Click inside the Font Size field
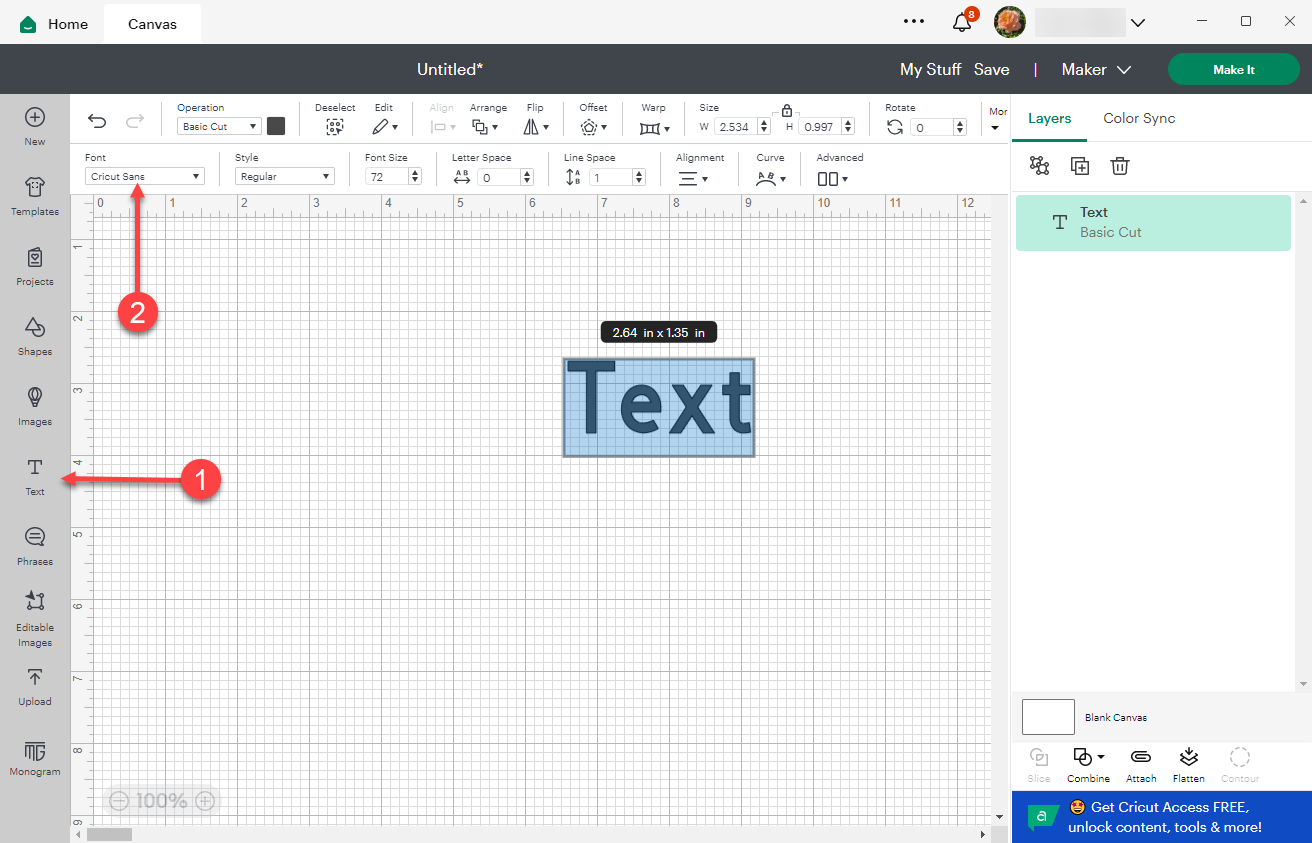Viewport: 1312px width, 843px height. tap(388, 176)
